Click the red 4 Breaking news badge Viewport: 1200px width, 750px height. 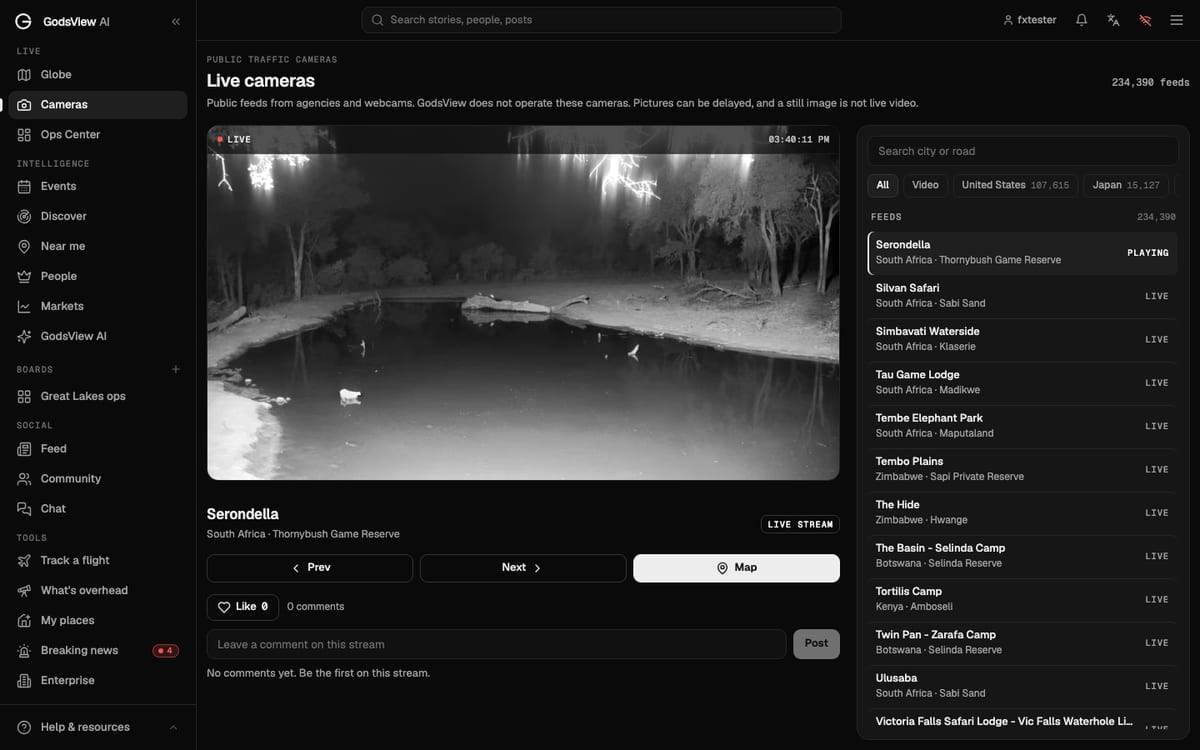tap(165, 651)
